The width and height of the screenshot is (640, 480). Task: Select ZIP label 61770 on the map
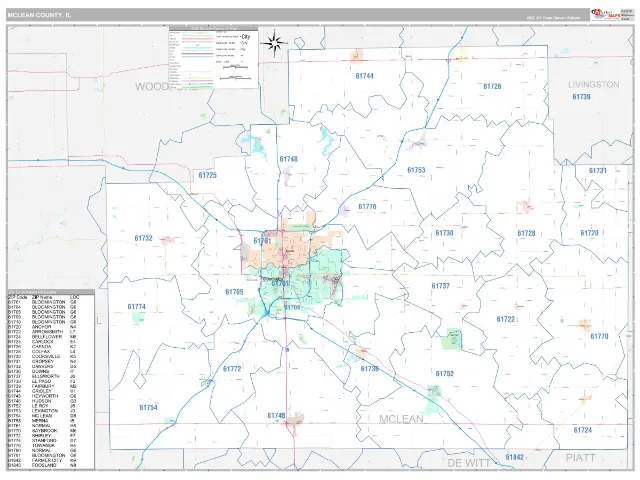click(x=599, y=336)
